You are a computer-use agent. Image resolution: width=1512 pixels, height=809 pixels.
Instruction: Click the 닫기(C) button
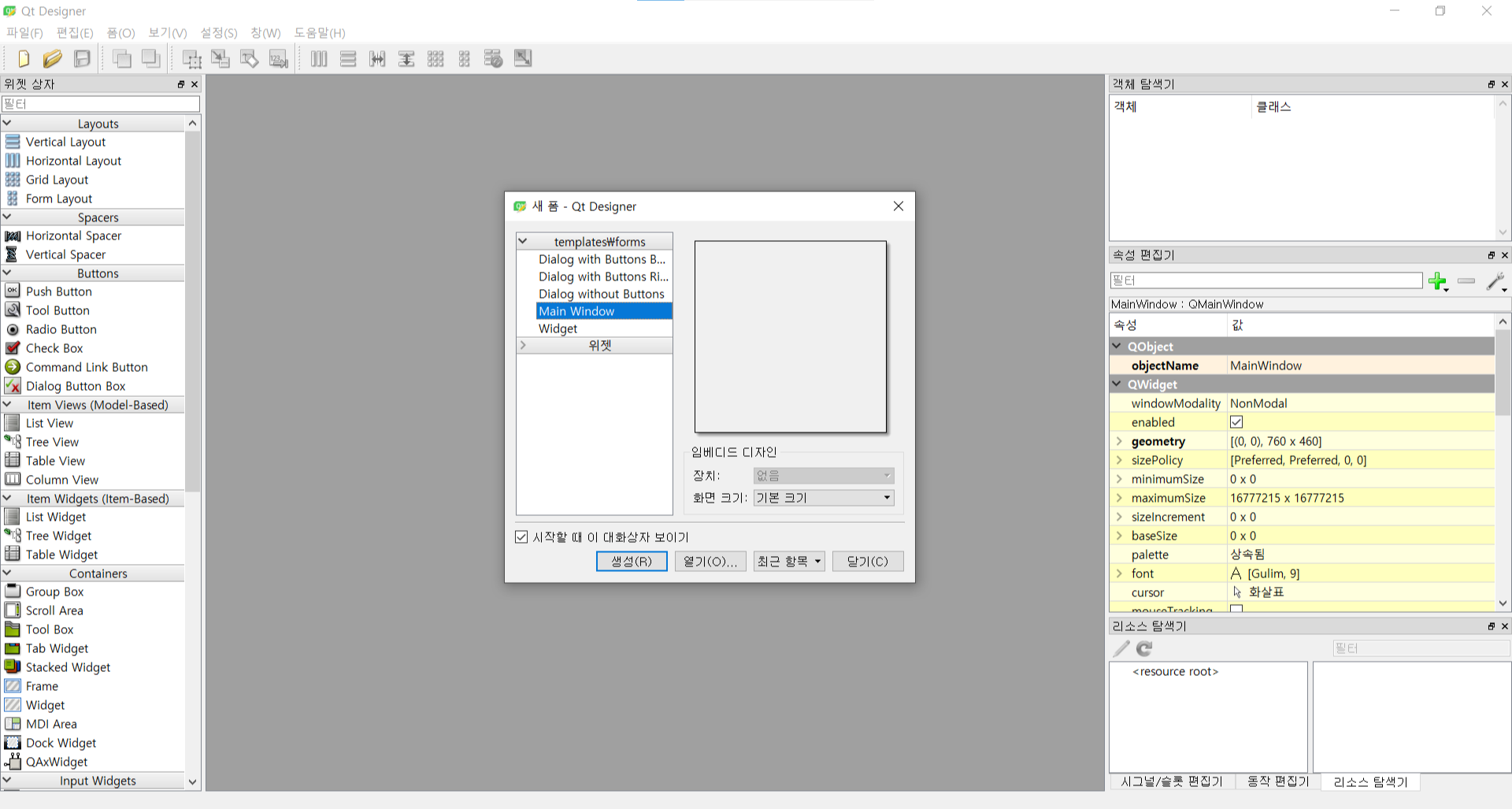point(868,562)
